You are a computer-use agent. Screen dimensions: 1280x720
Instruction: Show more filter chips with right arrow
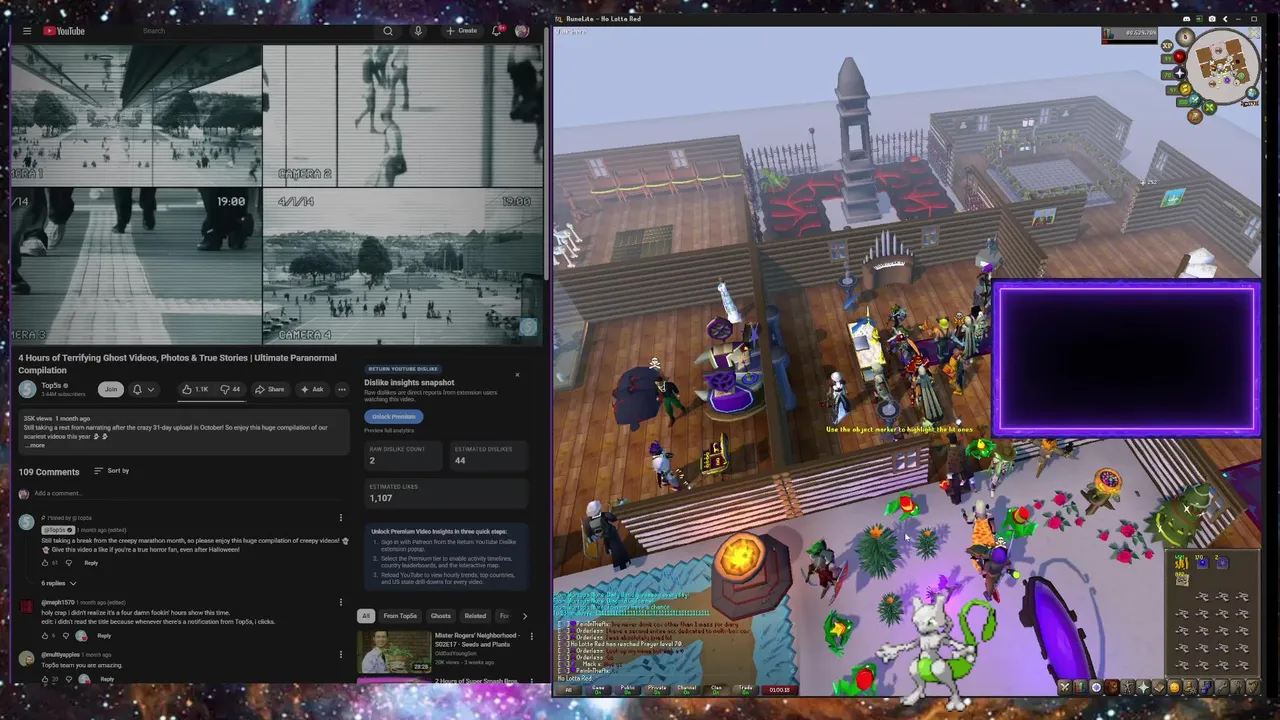(x=525, y=616)
